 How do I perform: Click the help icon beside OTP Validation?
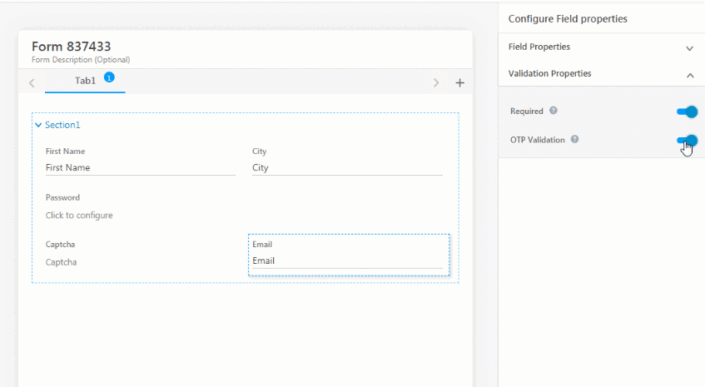coord(575,139)
